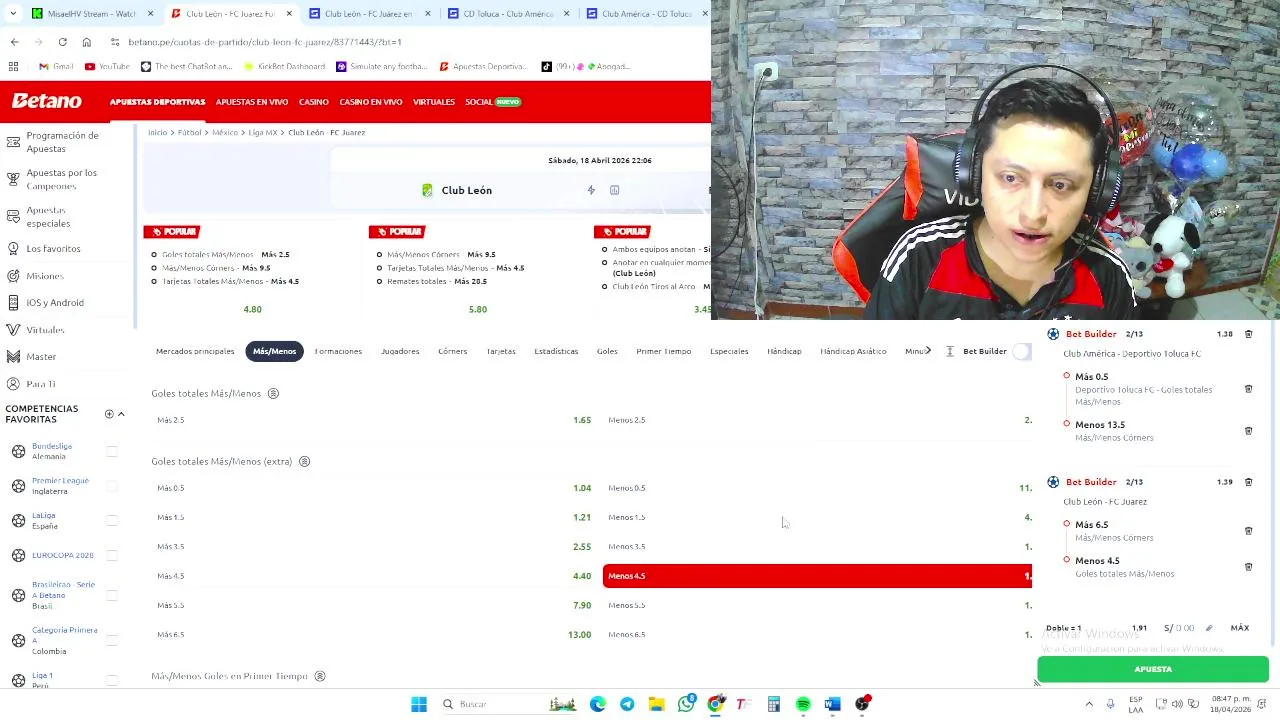Tick the Bundesliga competition checkbox
The width and height of the screenshot is (1280, 720).
click(112, 452)
